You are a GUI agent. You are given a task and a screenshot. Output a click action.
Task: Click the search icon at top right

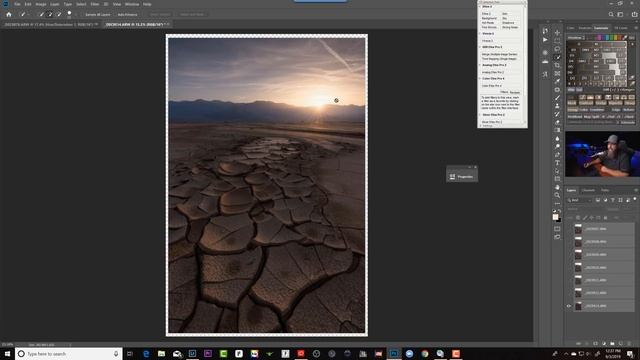click(x=611, y=14)
